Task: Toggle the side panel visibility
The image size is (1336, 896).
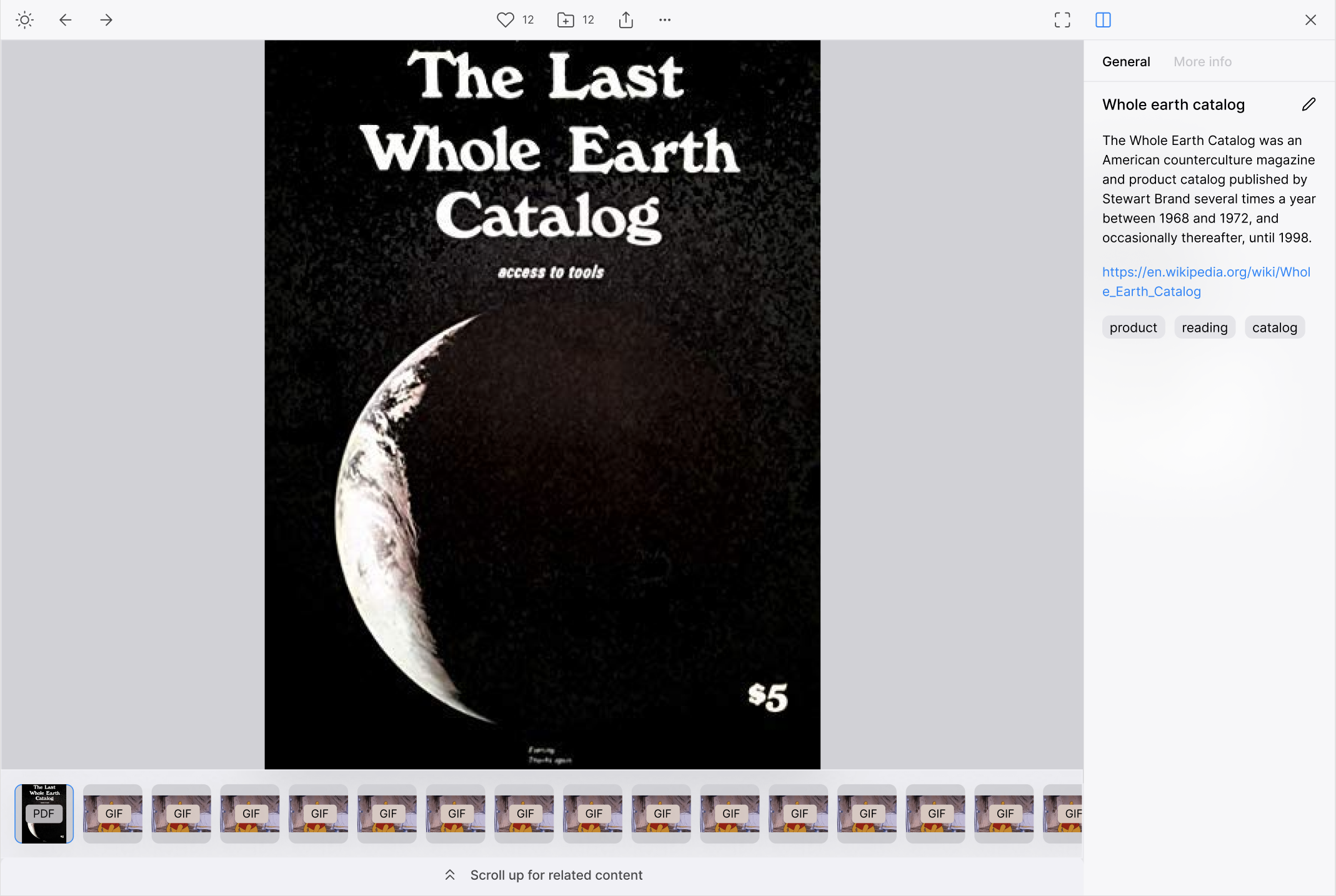Action: coord(1103,20)
